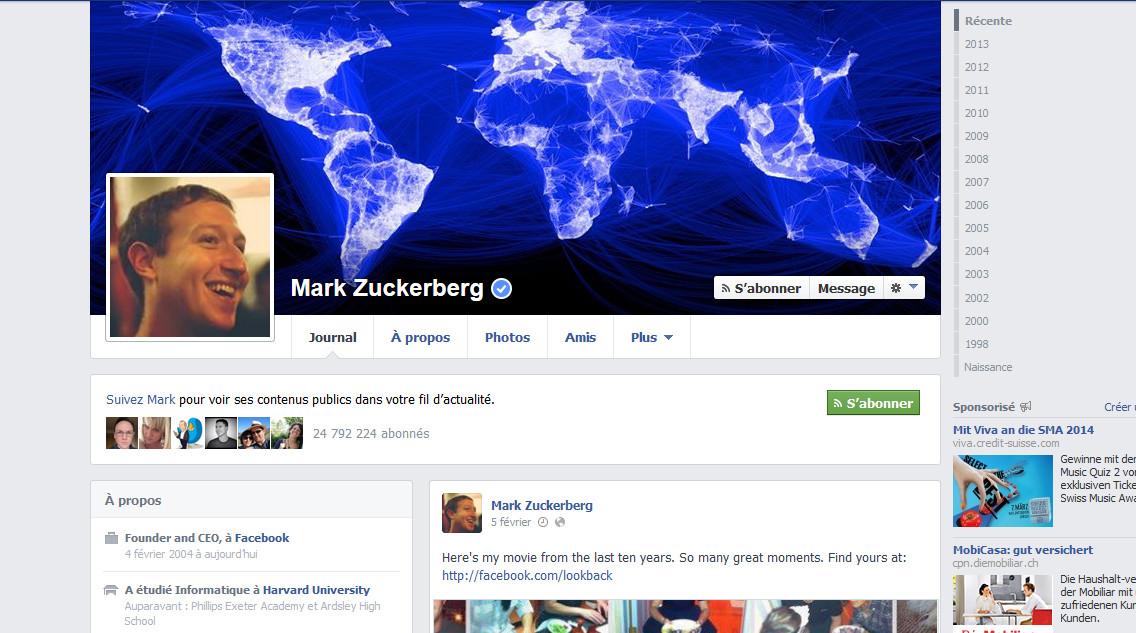
Task: Click the Suivez Mark link
Action: click(141, 400)
